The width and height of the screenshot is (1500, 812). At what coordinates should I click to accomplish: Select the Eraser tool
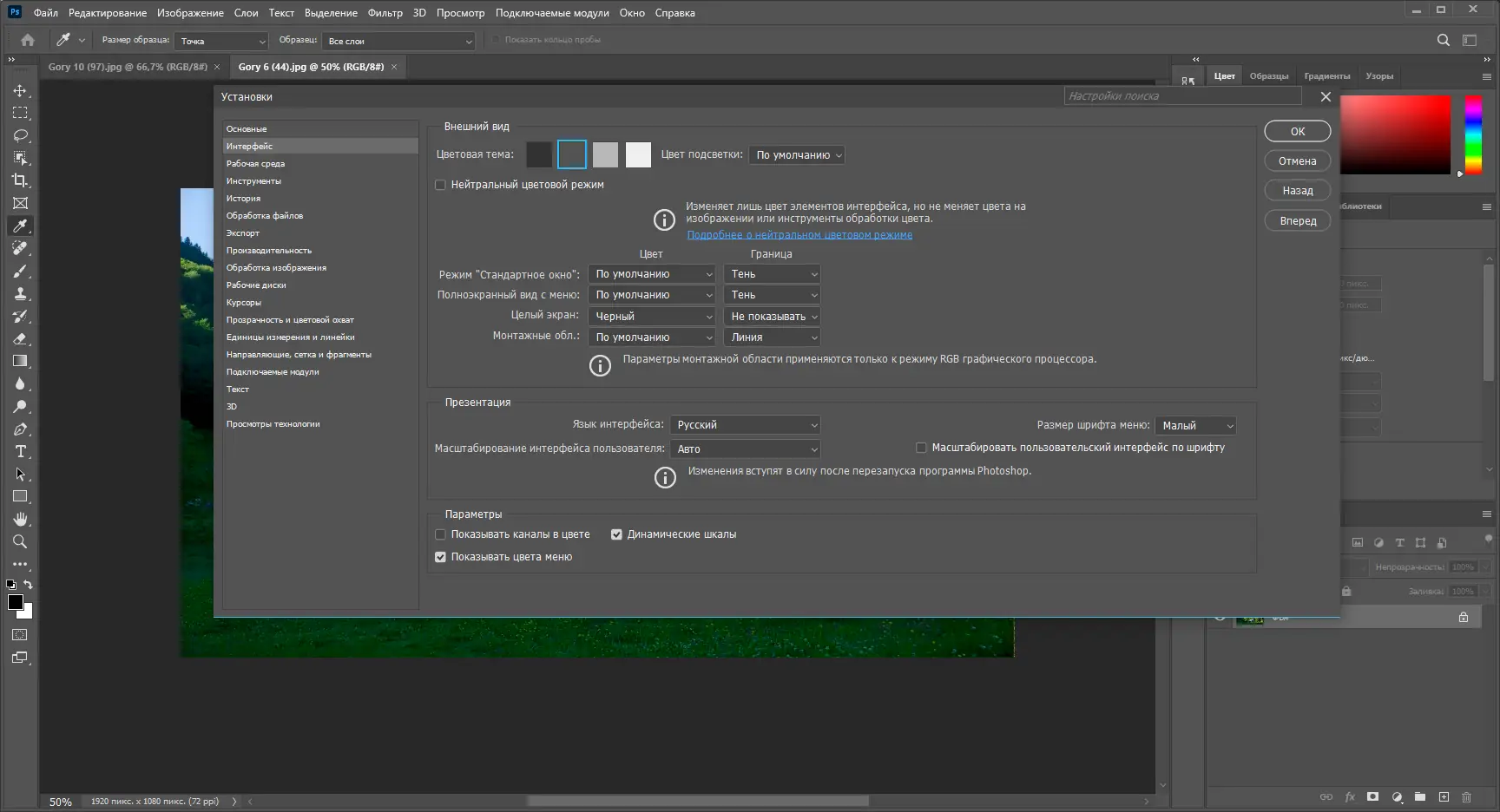click(20, 338)
